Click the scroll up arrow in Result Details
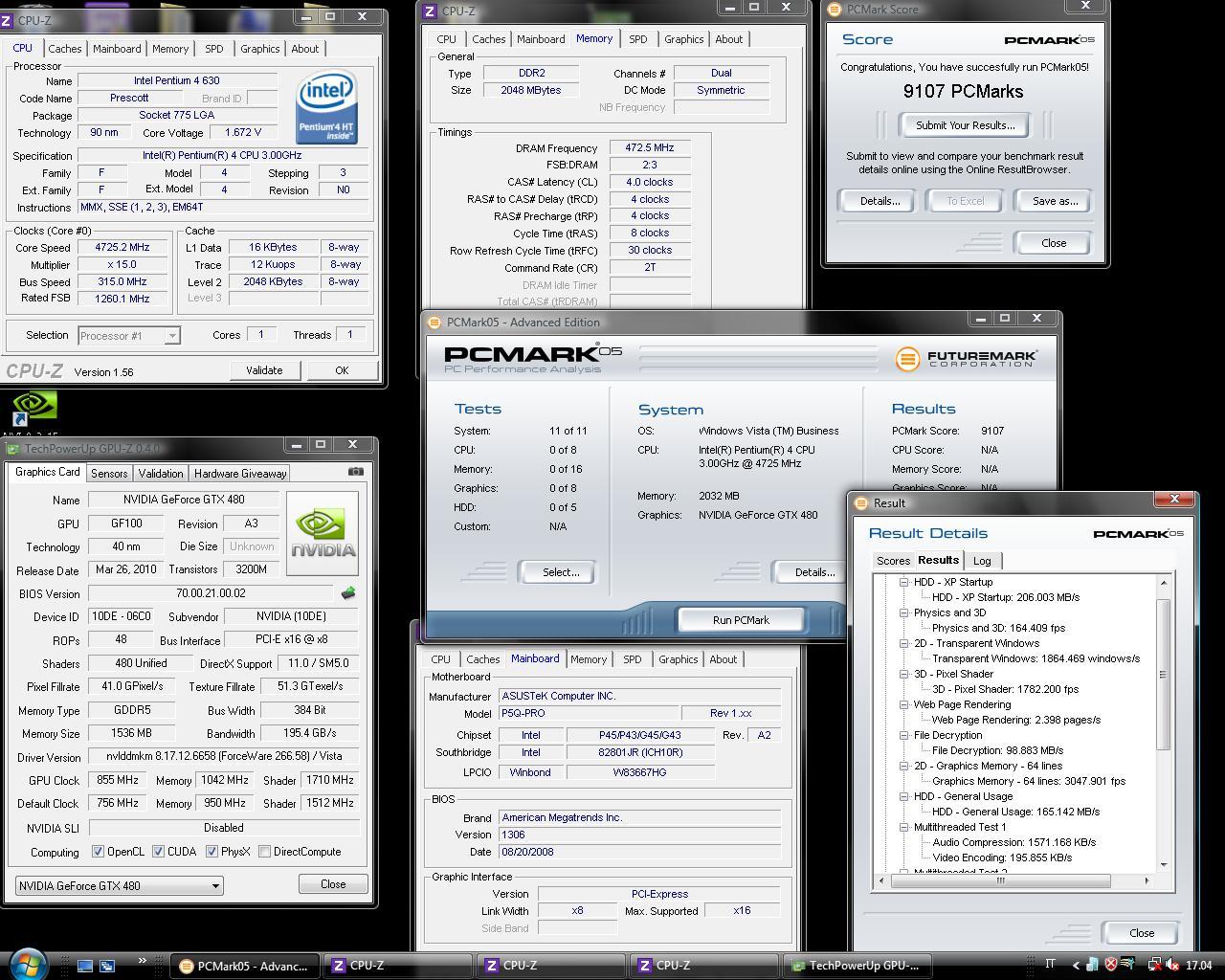1225x980 pixels. point(1164,583)
